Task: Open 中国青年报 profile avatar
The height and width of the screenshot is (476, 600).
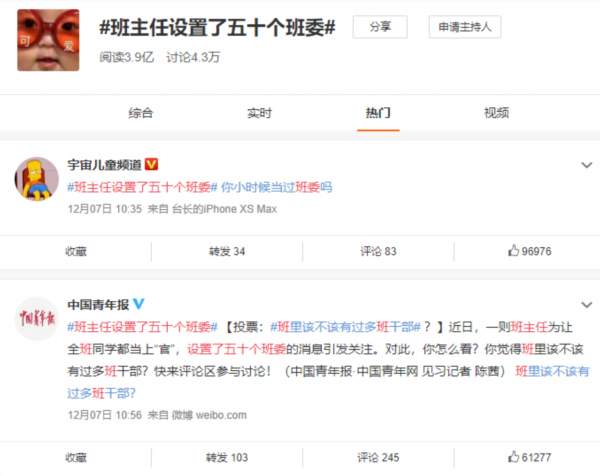Action: pos(37,319)
